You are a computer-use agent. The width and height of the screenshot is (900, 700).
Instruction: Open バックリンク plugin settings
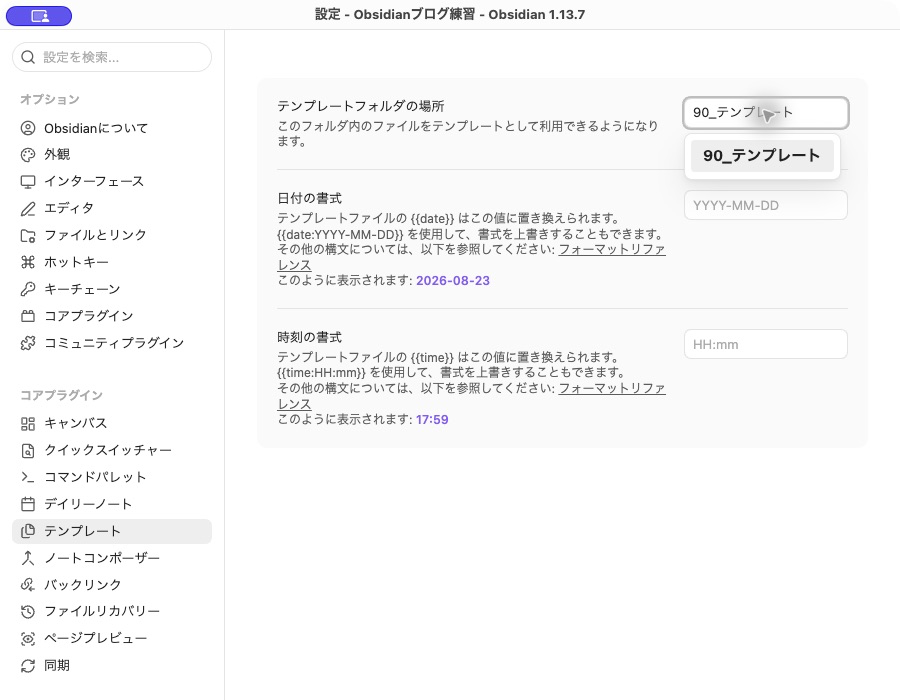[112, 585]
